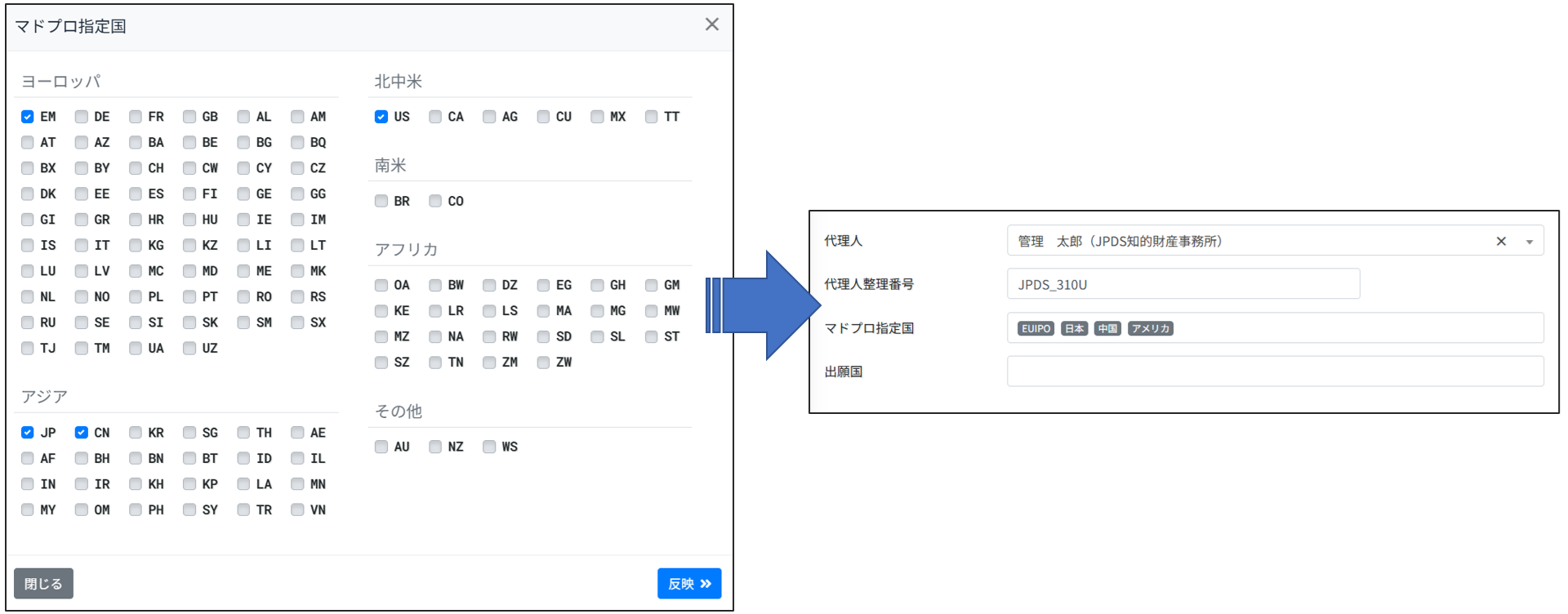Screen dimensions: 1568x614
Task: Check the NZ checkbox
Action: click(x=435, y=447)
